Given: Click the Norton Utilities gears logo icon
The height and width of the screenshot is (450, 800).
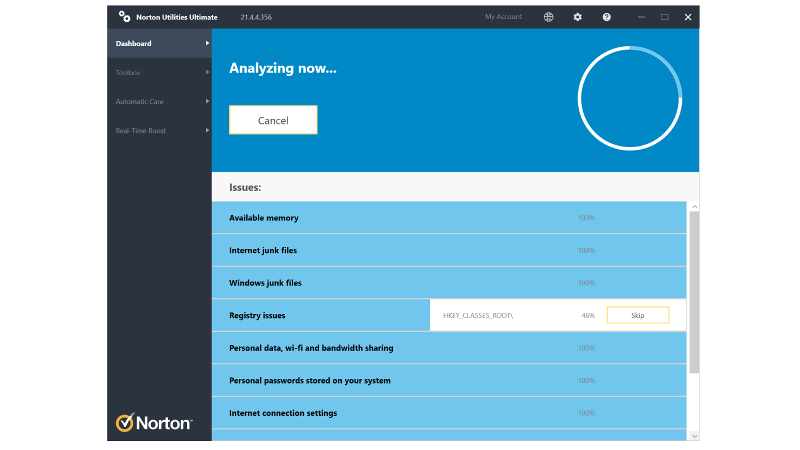Looking at the screenshot, I should pos(124,17).
